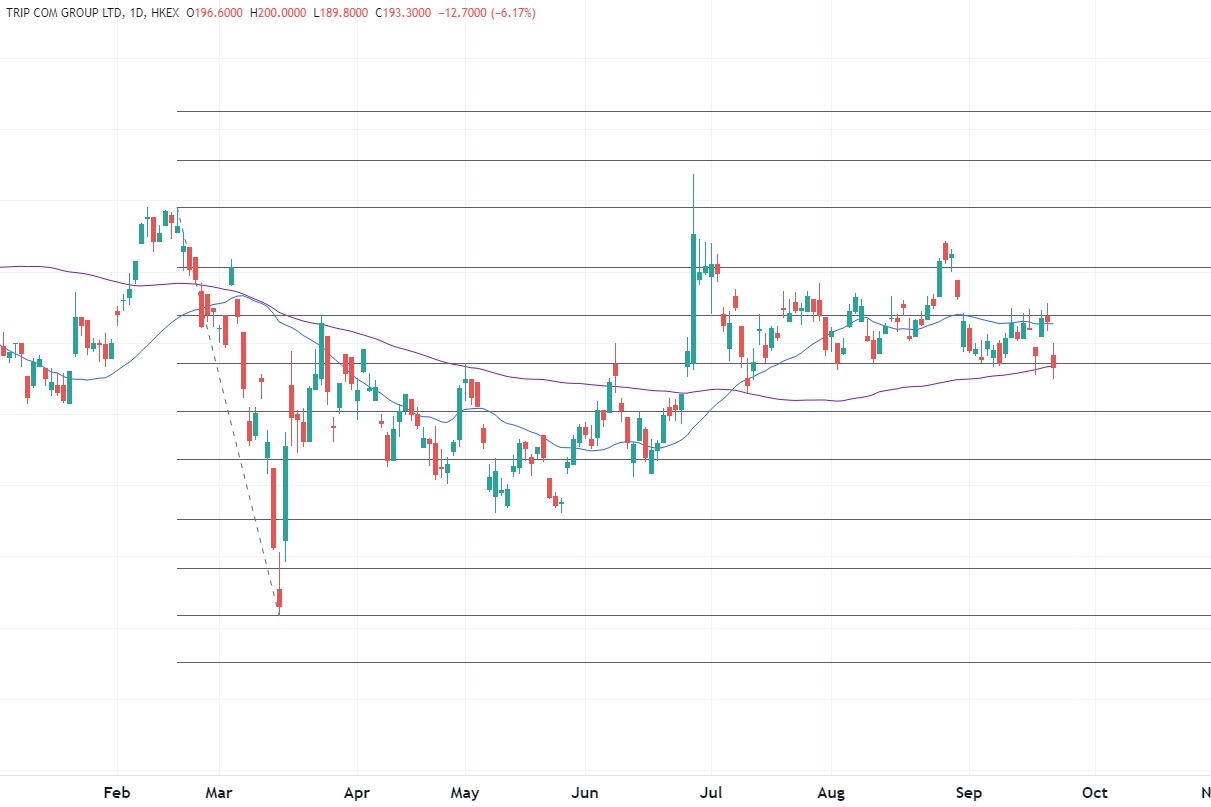Select the dashed trend line in March

pyautogui.click(x=240, y=450)
